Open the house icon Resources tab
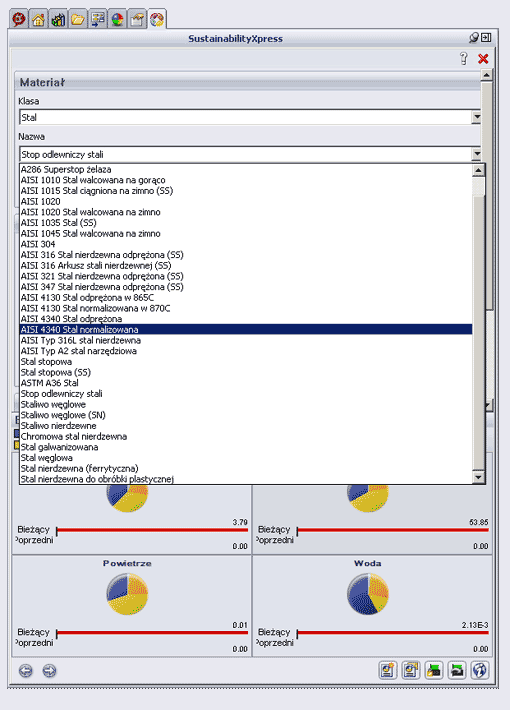The width and height of the screenshot is (510, 710). (x=38, y=19)
